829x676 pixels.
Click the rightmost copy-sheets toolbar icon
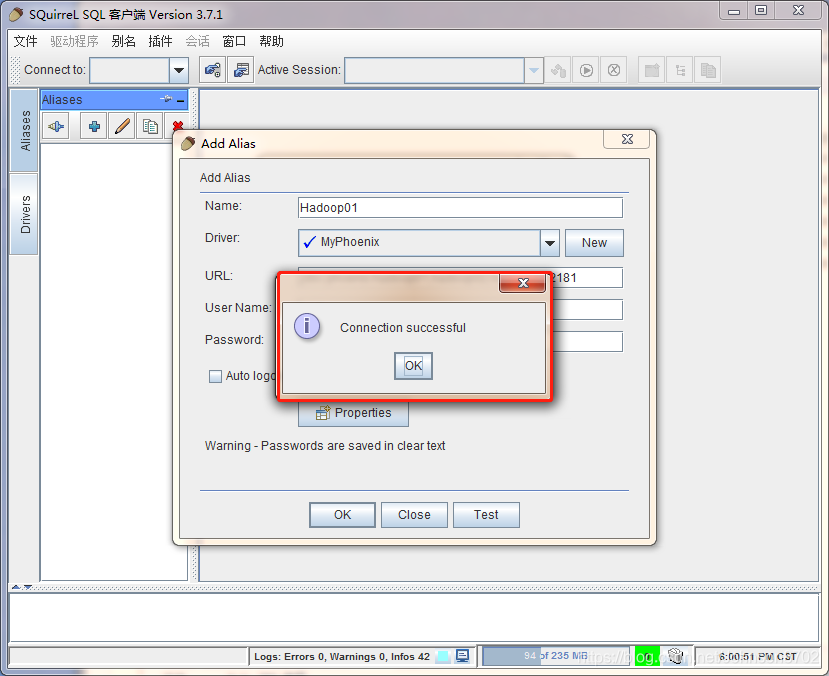coord(708,70)
